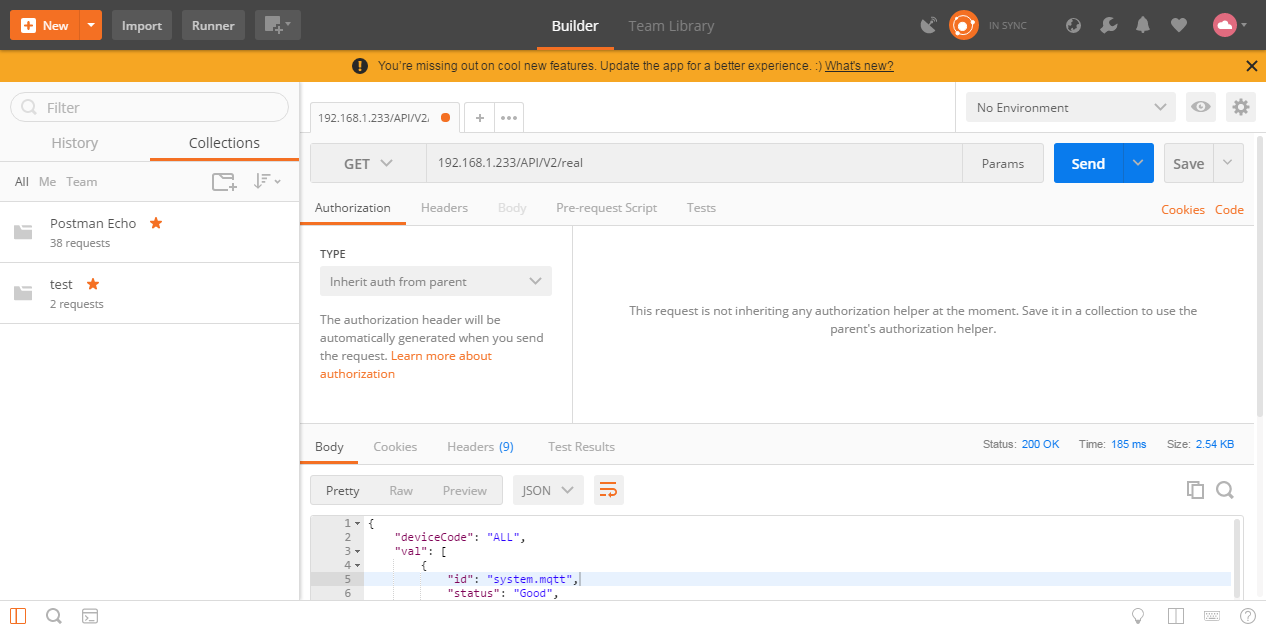Open the request Headers tab
The image size is (1266, 631).
click(444, 208)
